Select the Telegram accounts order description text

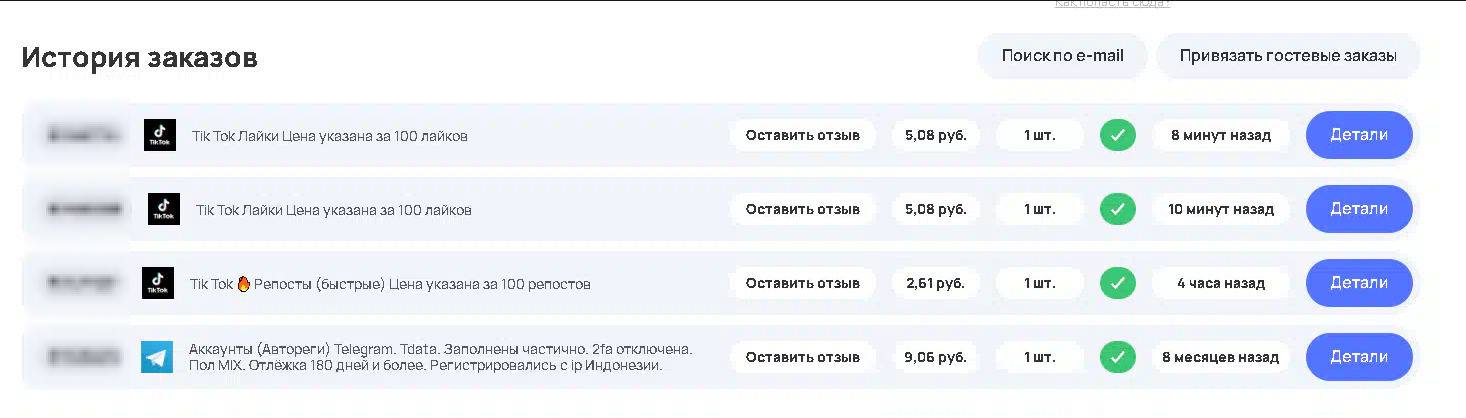point(440,357)
